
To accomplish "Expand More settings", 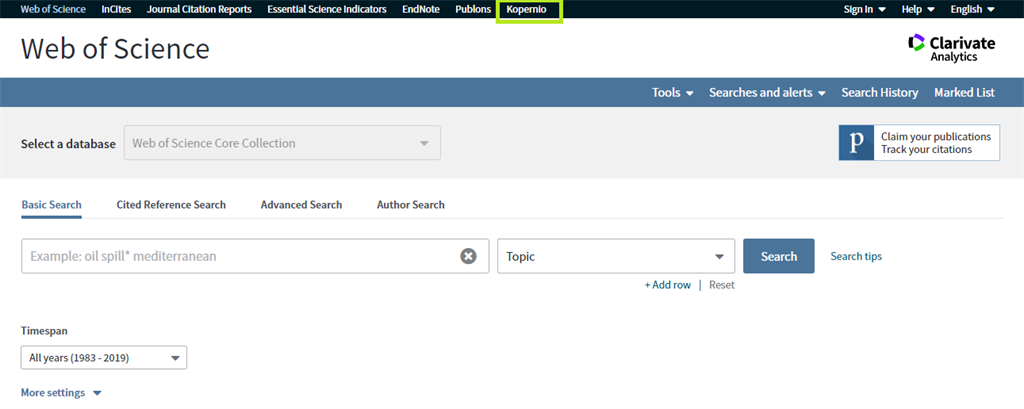I will (x=61, y=393).
